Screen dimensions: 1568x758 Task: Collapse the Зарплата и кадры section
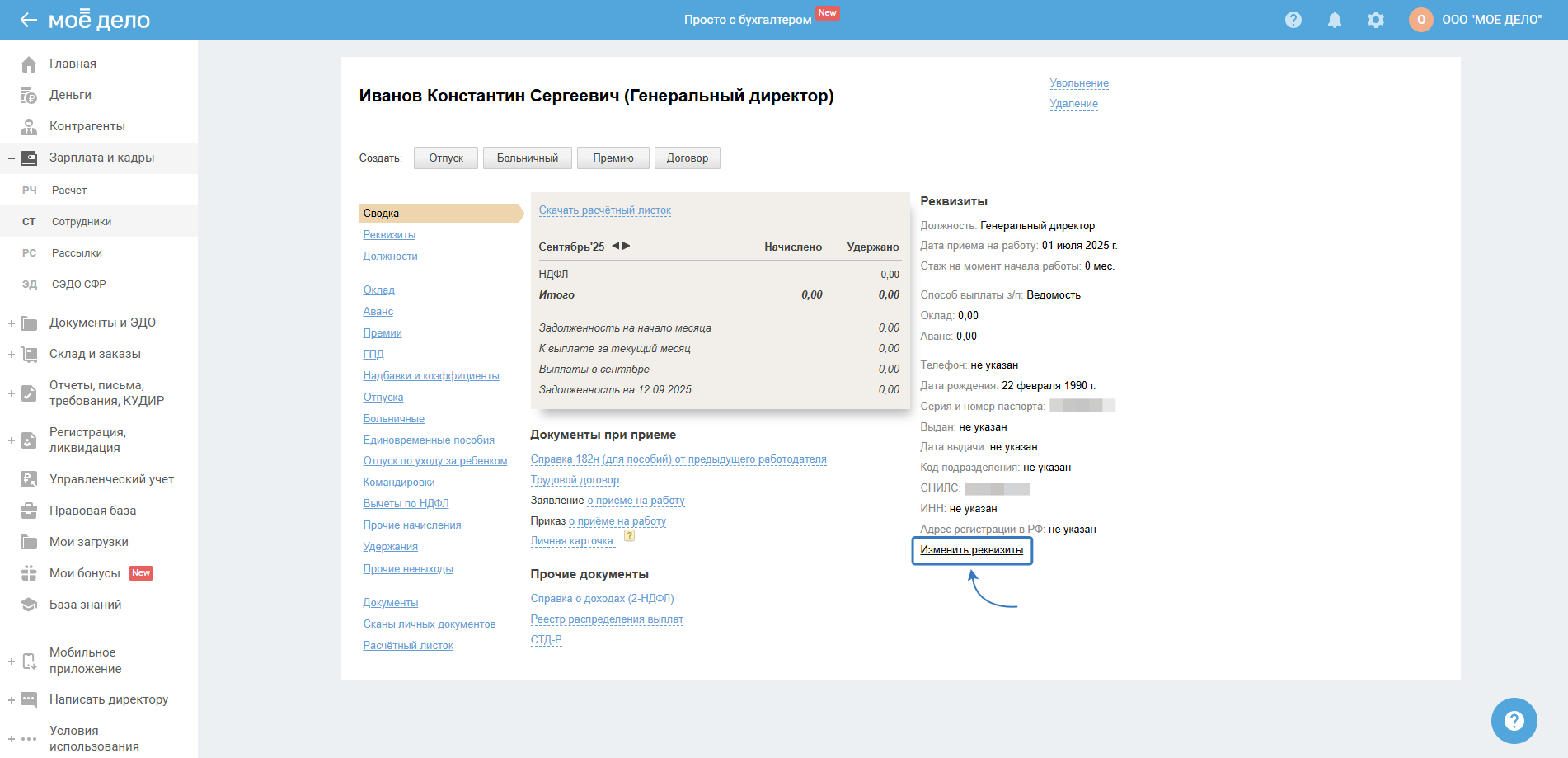tap(12, 158)
